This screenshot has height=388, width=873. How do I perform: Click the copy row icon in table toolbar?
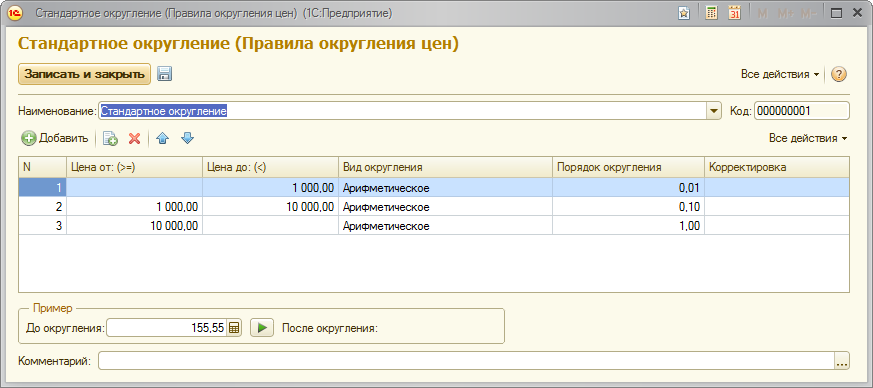pos(111,139)
